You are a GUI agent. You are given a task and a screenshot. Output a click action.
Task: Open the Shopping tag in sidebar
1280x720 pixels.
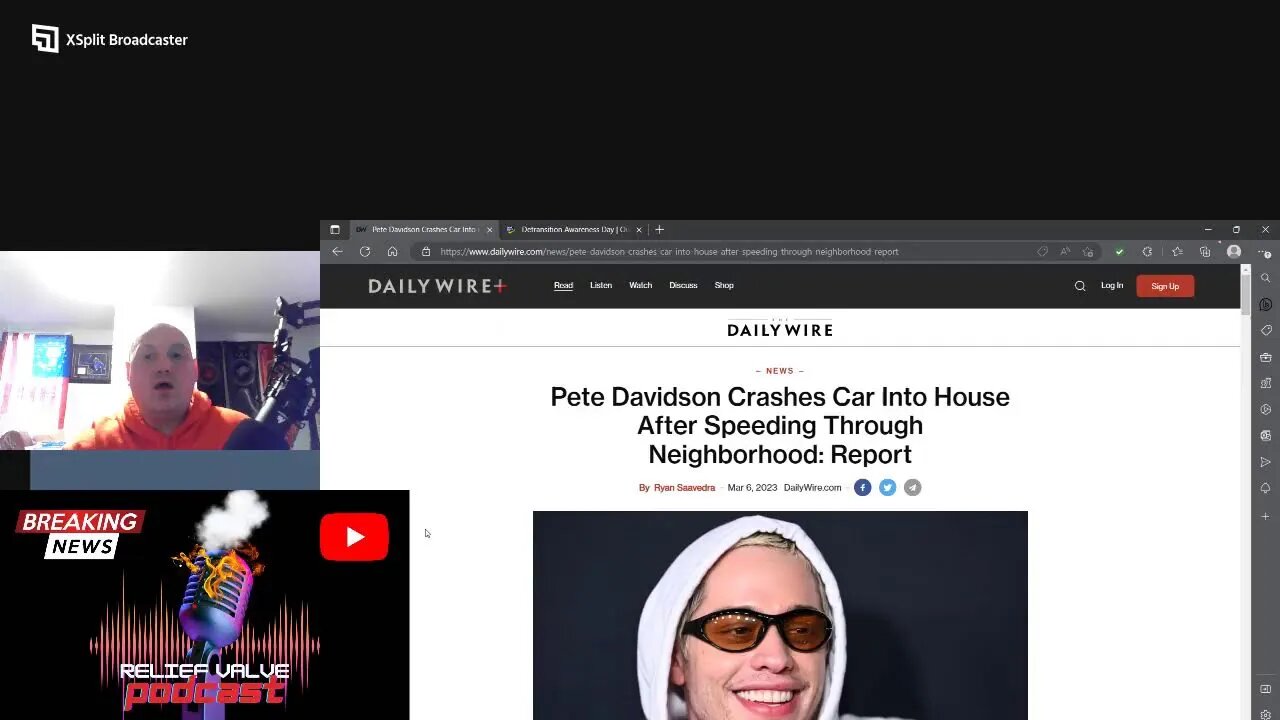click(x=1266, y=330)
